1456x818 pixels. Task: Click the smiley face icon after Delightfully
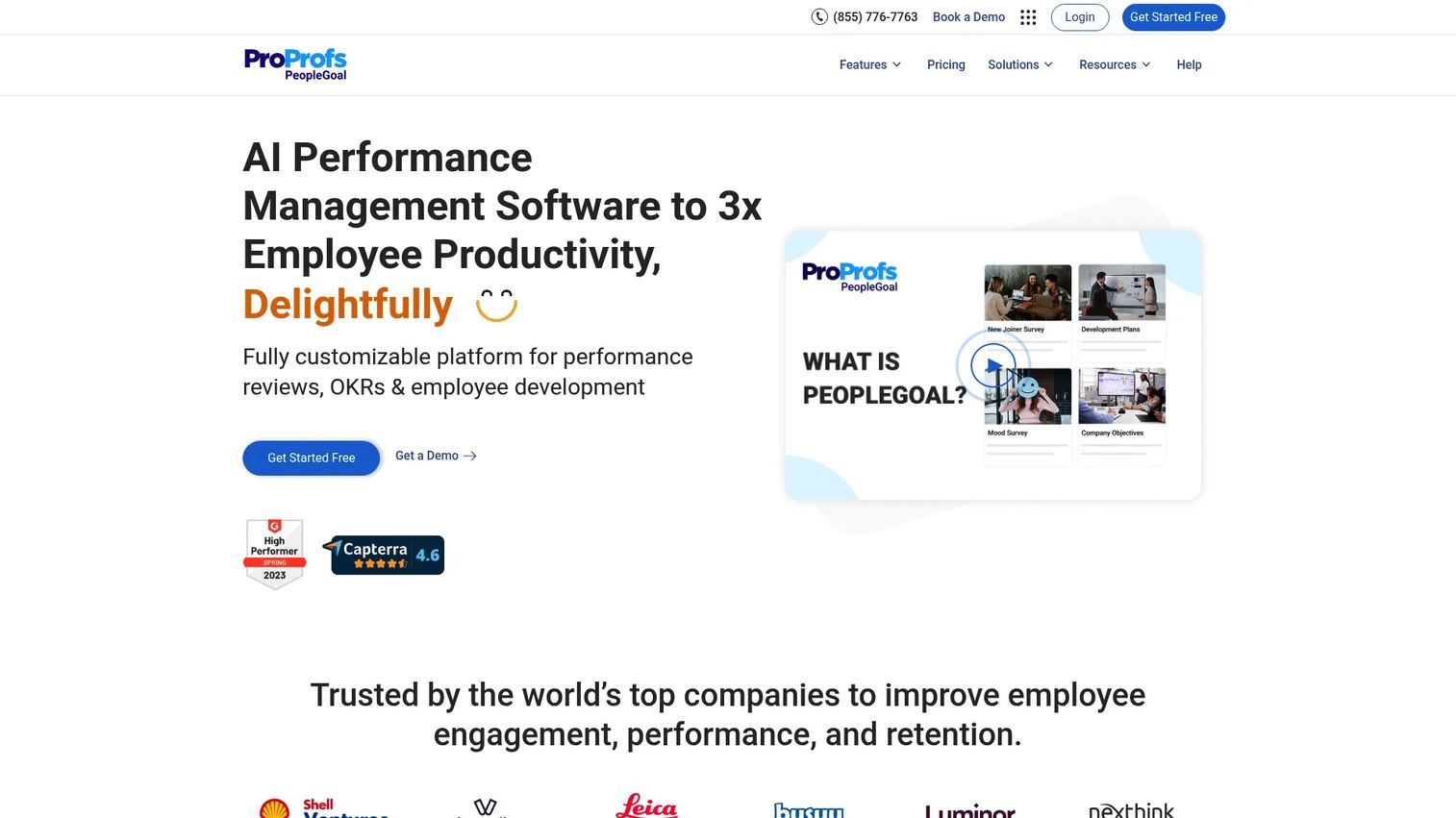[x=496, y=305]
